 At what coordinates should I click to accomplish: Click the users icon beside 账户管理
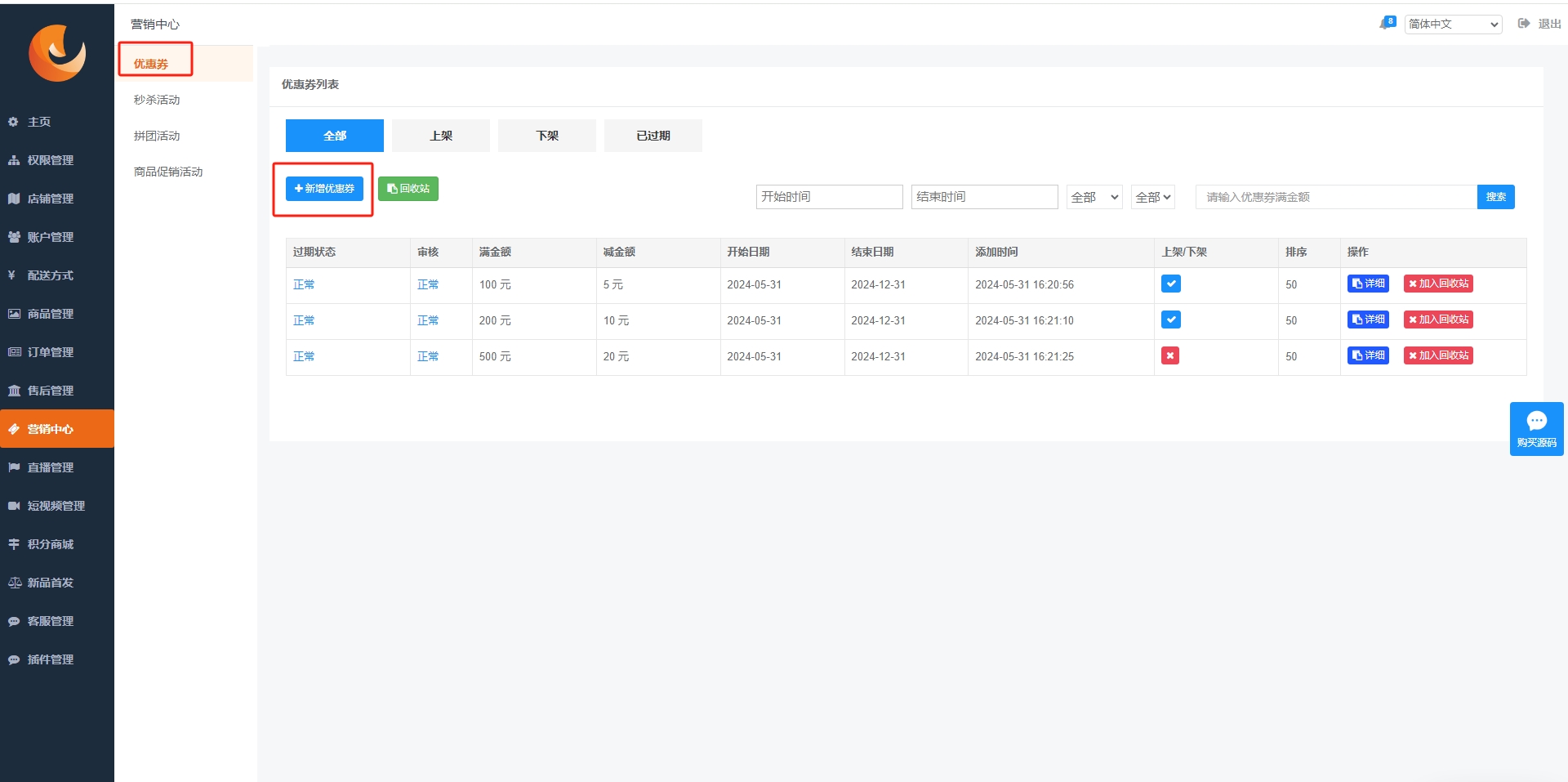(13, 237)
